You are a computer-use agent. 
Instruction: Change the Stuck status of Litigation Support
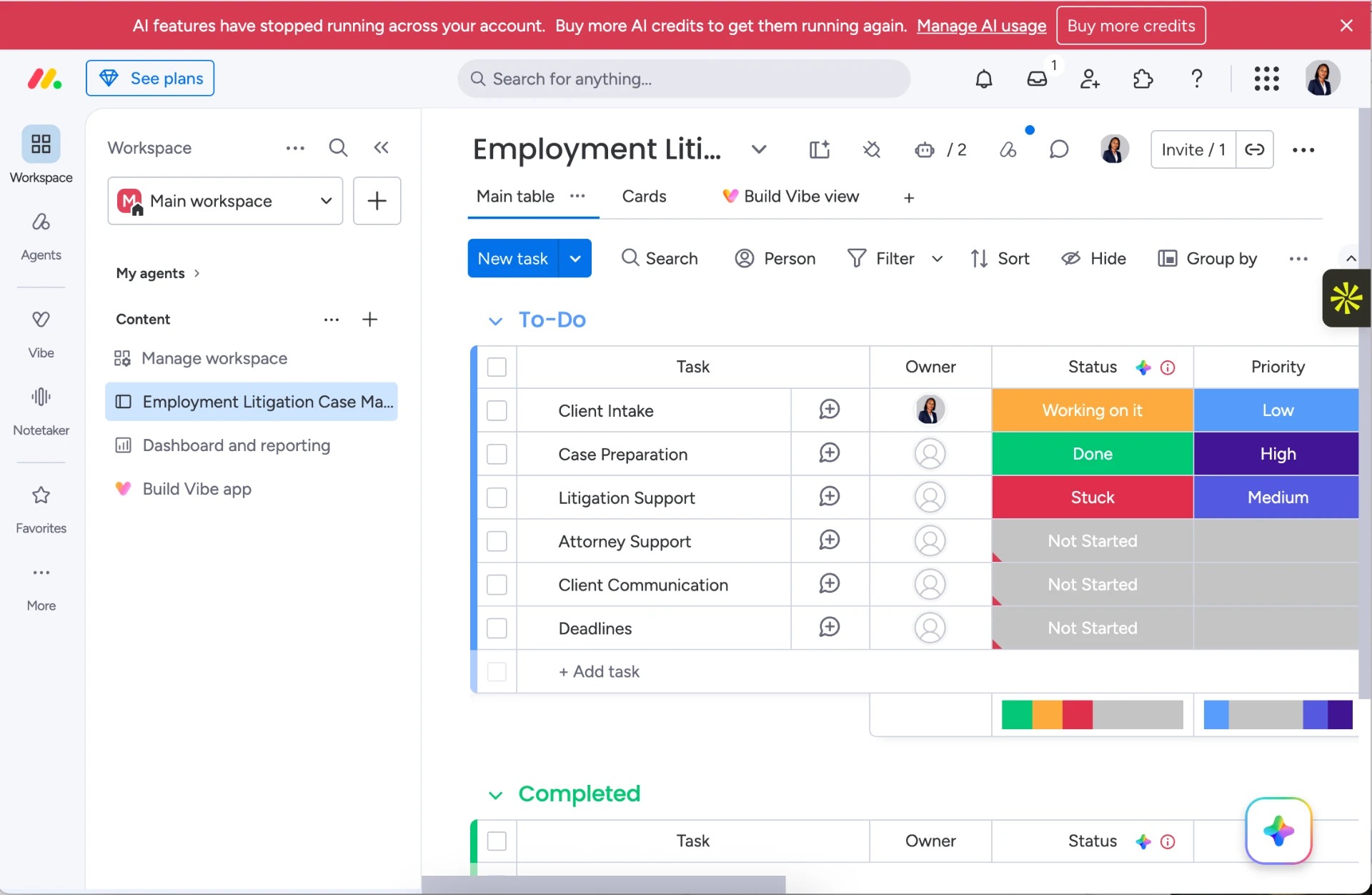(1092, 498)
